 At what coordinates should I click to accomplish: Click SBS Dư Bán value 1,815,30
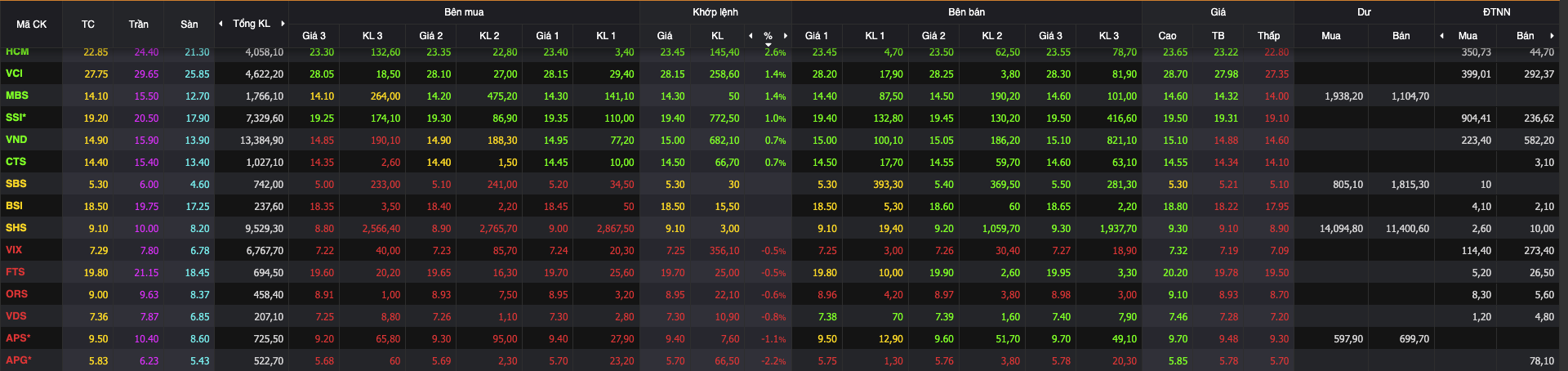coord(1410,185)
